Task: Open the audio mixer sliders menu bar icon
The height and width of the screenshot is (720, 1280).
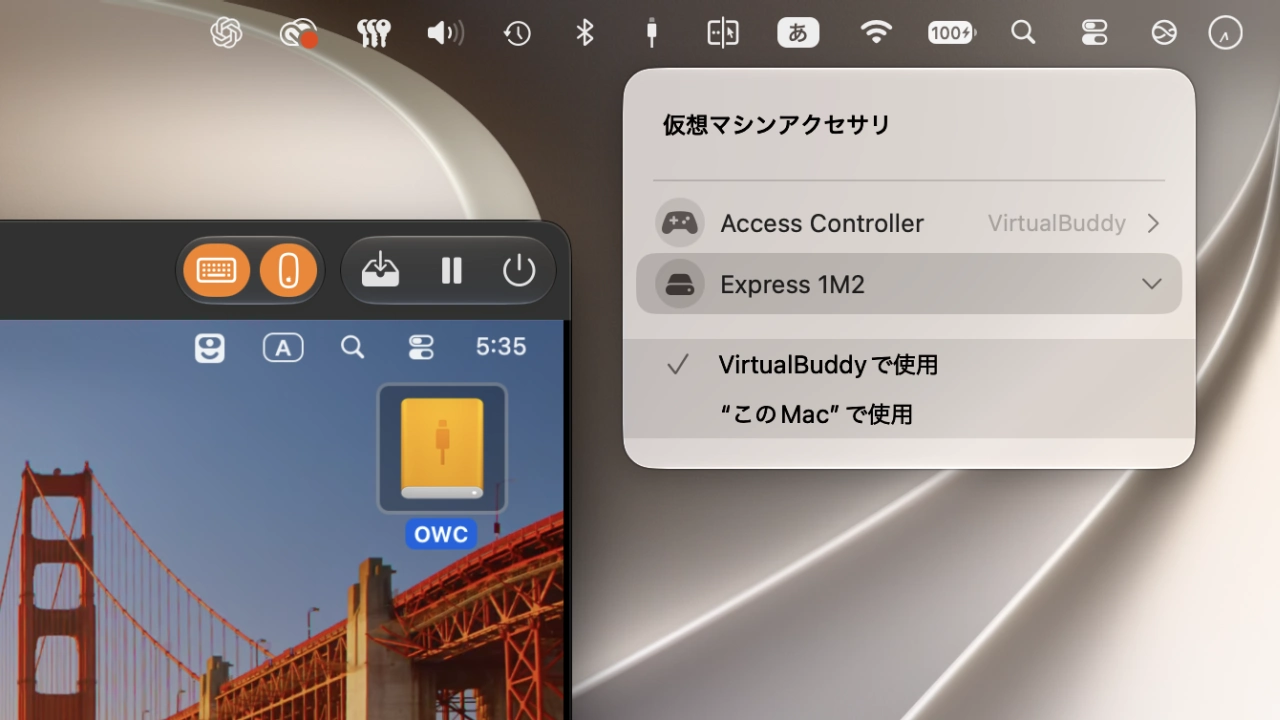Action: pos(373,33)
